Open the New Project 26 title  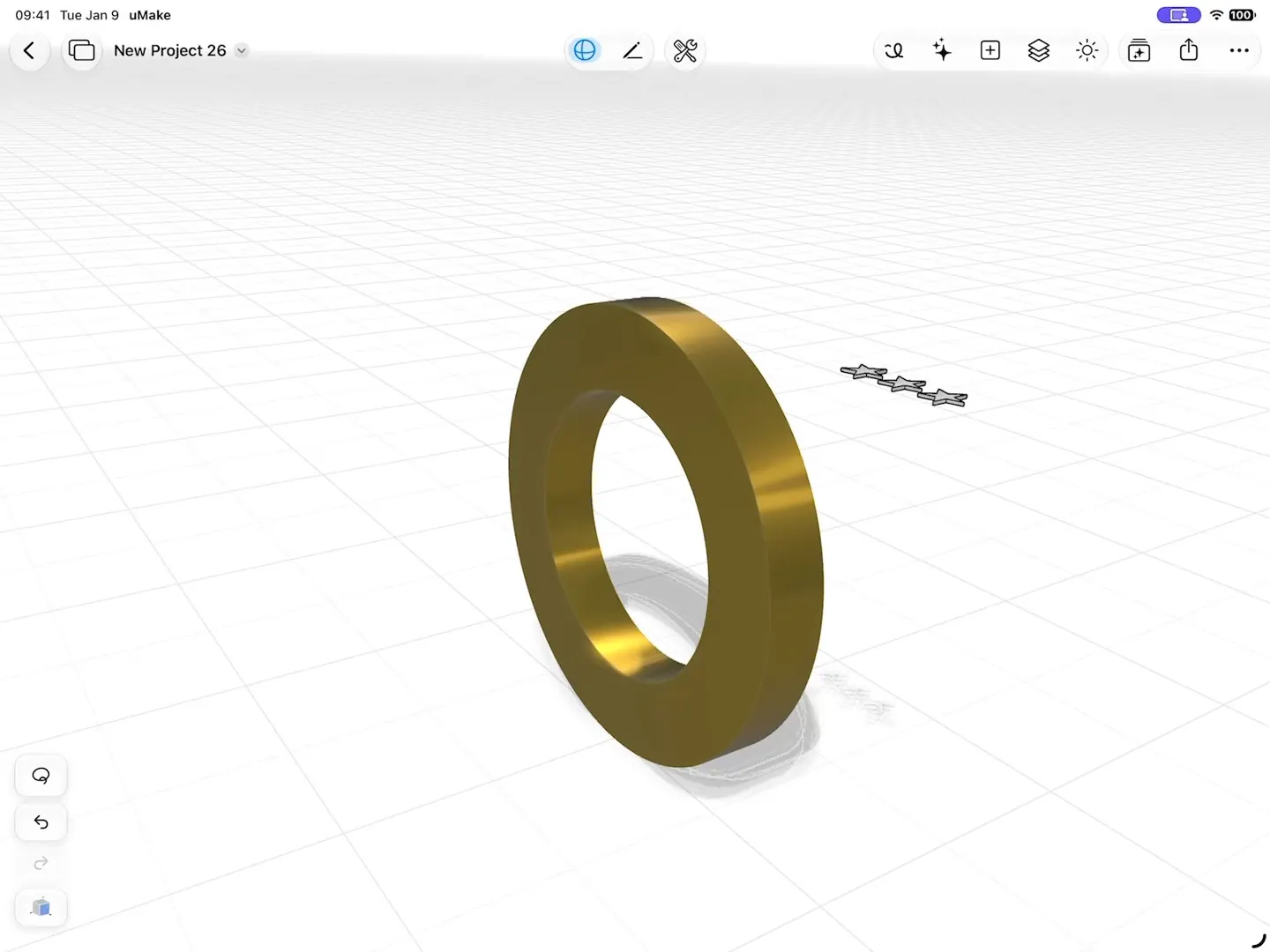(x=170, y=50)
